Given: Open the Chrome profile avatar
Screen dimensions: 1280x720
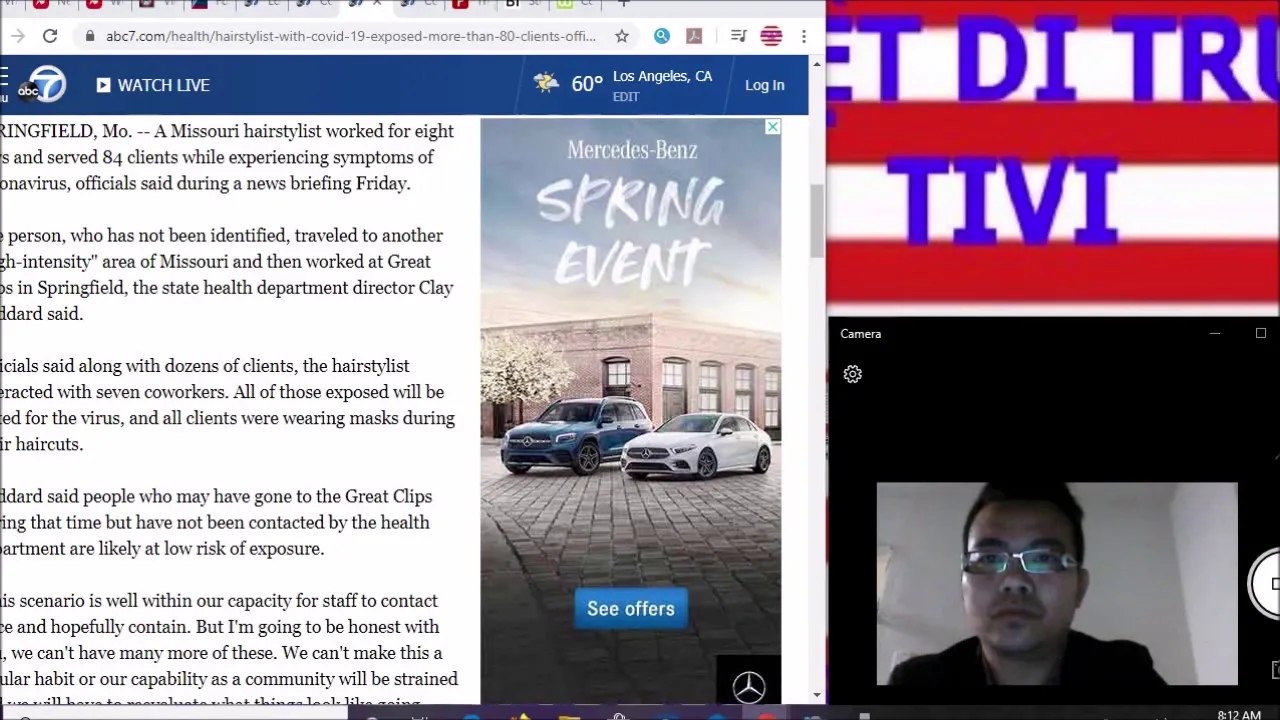Looking at the screenshot, I should point(771,36).
